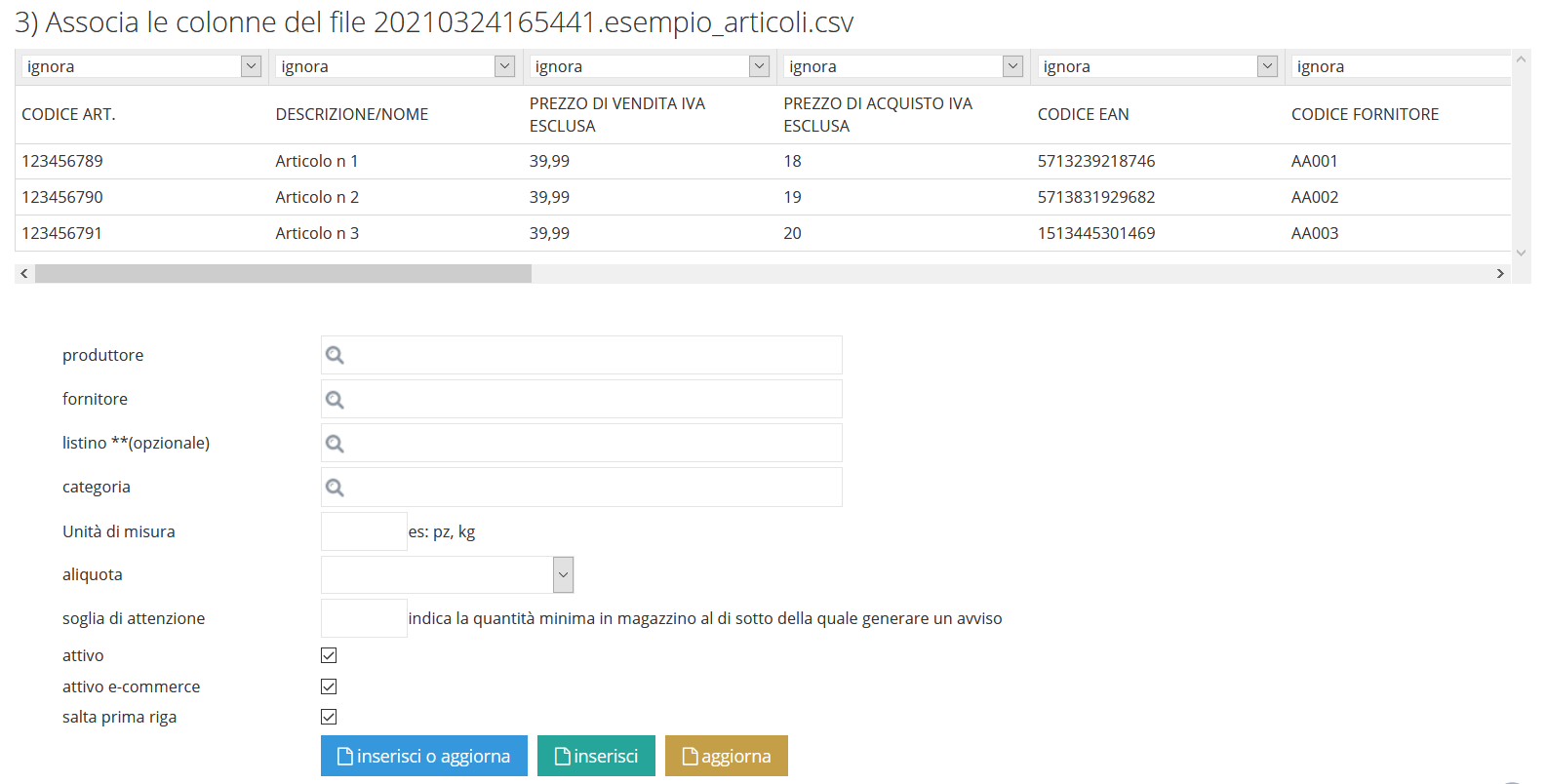Screen dimensions: 1546x784
Task: Click the soglia di attenzione input box
Action: coord(364,618)
